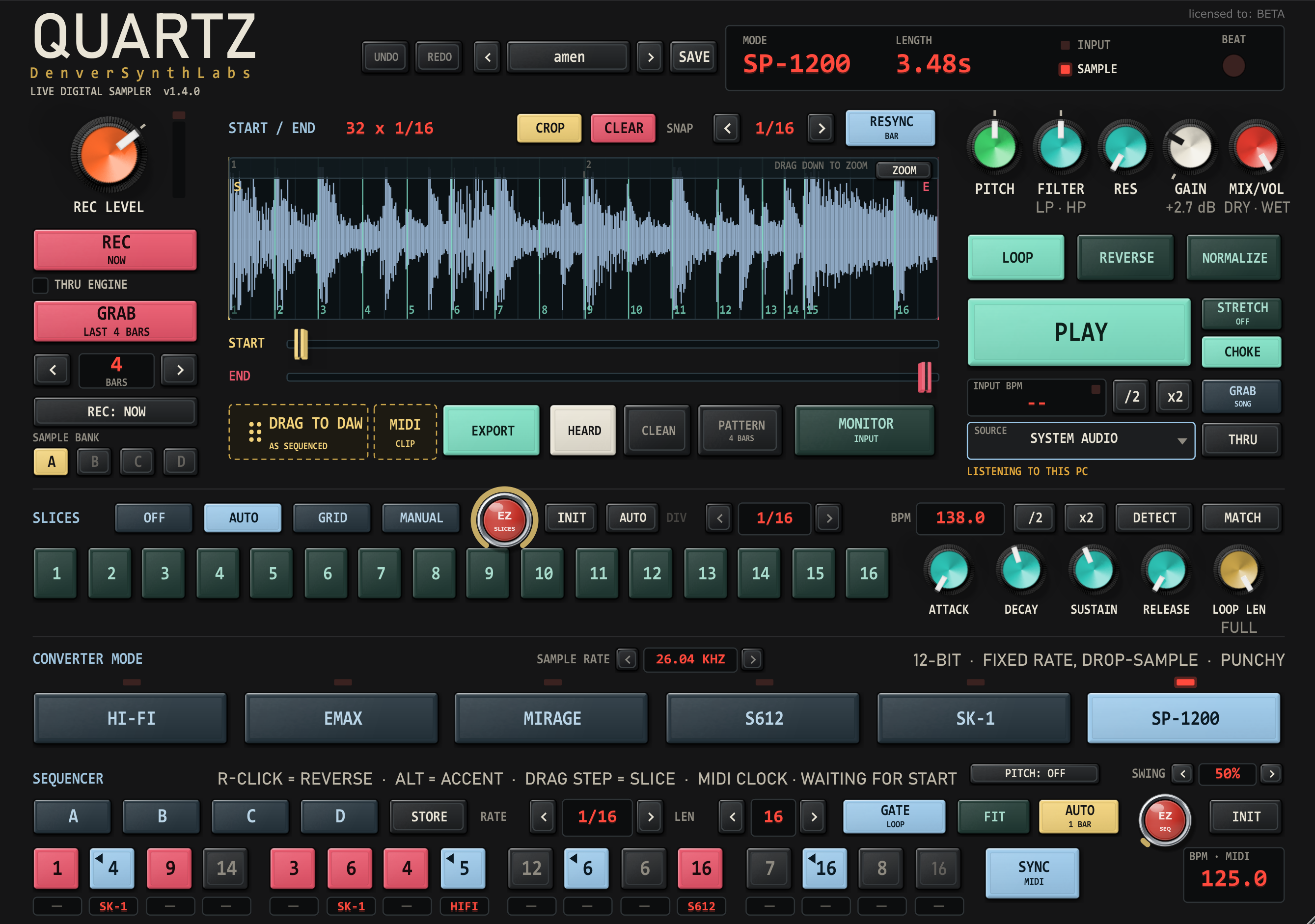Click the large Play button
Image resolution: width=1315 pixels, height=924 pixels.
coord(1080,331)
